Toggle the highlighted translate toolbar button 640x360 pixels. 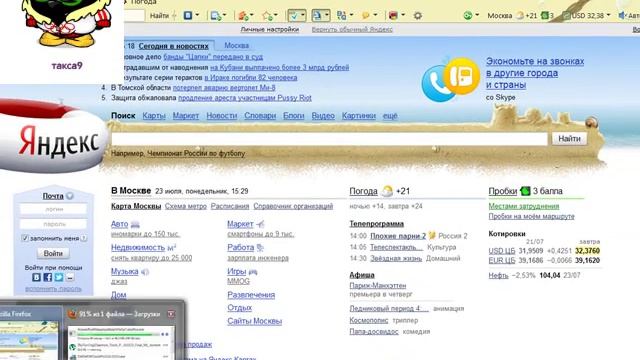coord(320,16)
